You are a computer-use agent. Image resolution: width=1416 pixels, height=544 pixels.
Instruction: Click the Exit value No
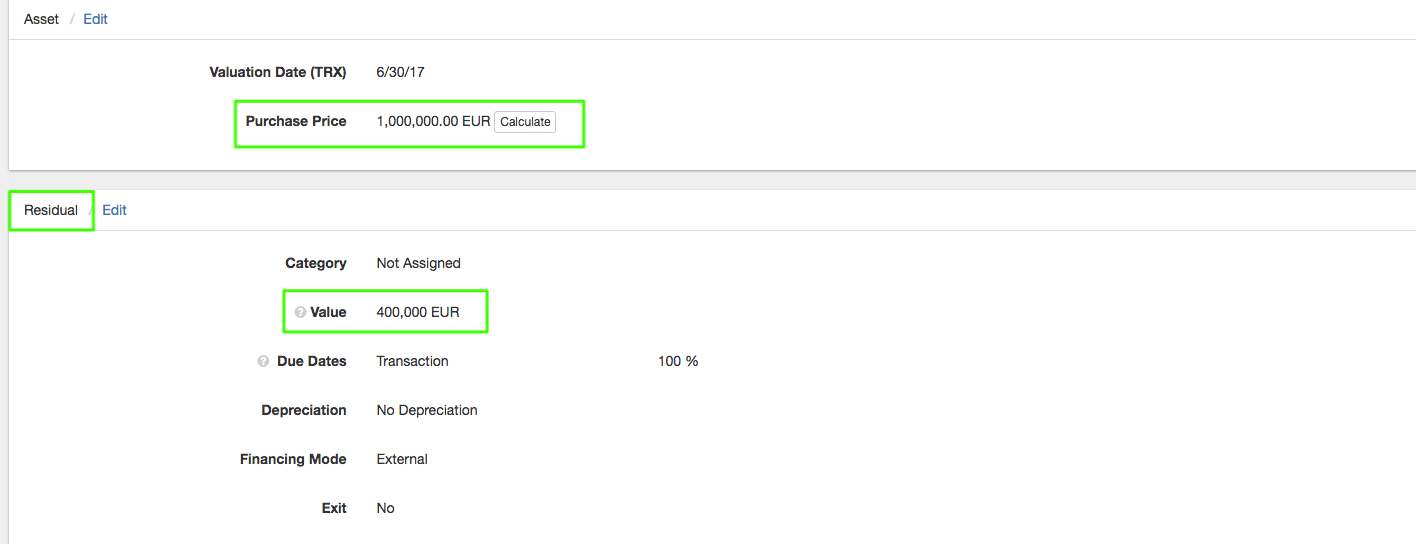point(385,508)
